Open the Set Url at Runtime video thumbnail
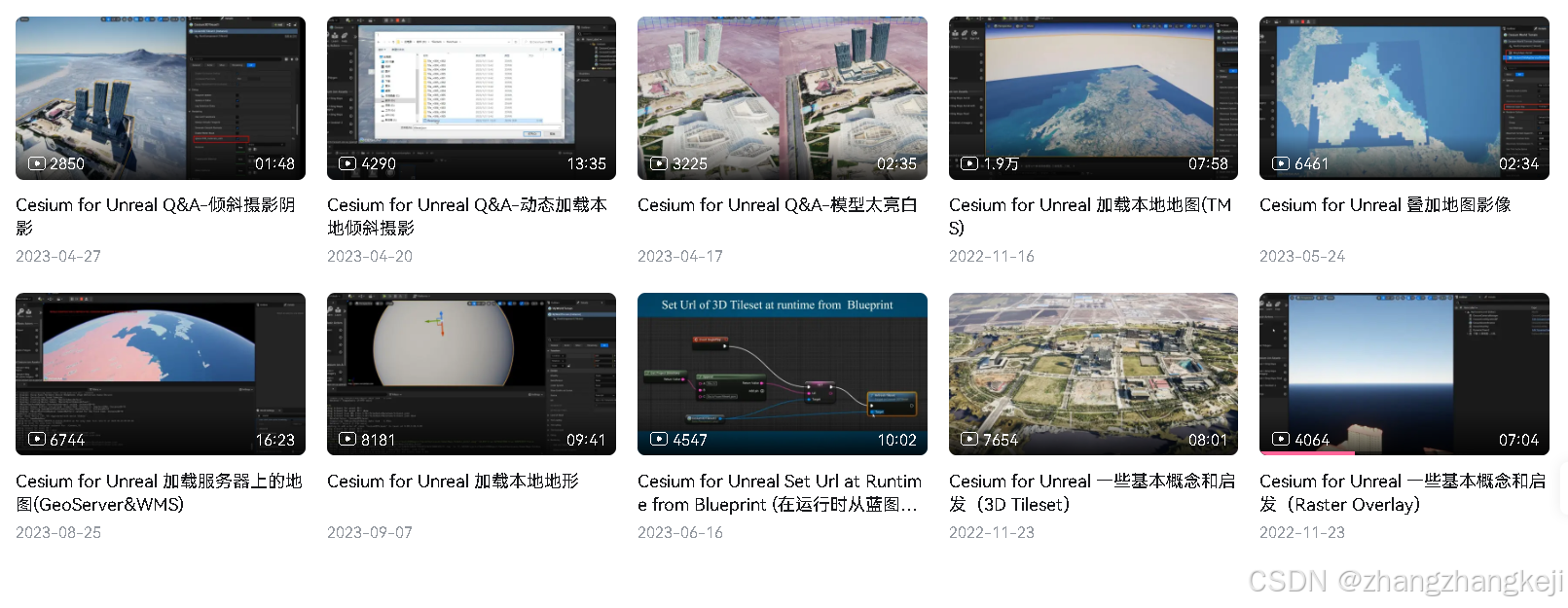 783,374
